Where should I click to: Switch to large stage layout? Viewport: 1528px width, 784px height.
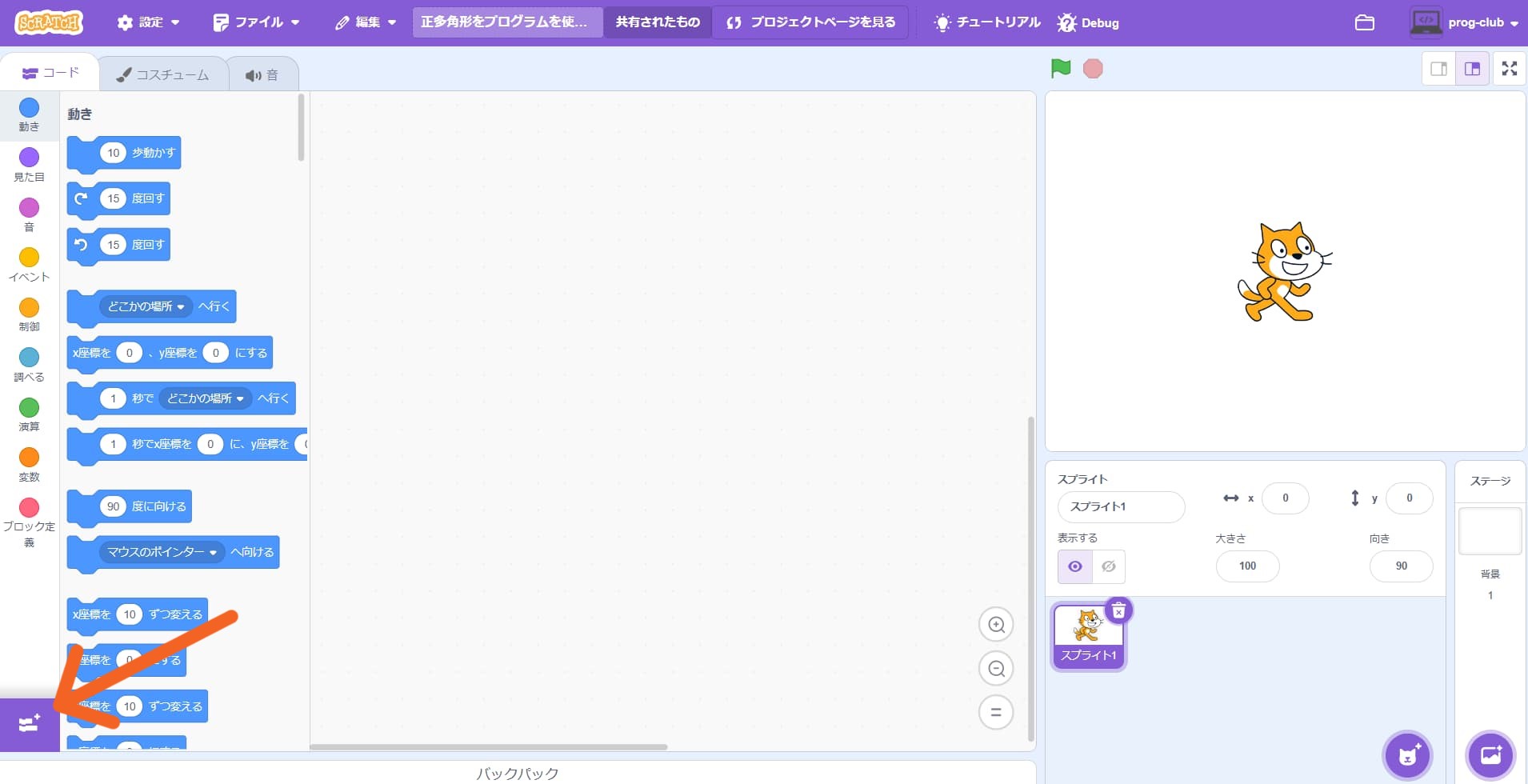click(x=1472, y=69)
